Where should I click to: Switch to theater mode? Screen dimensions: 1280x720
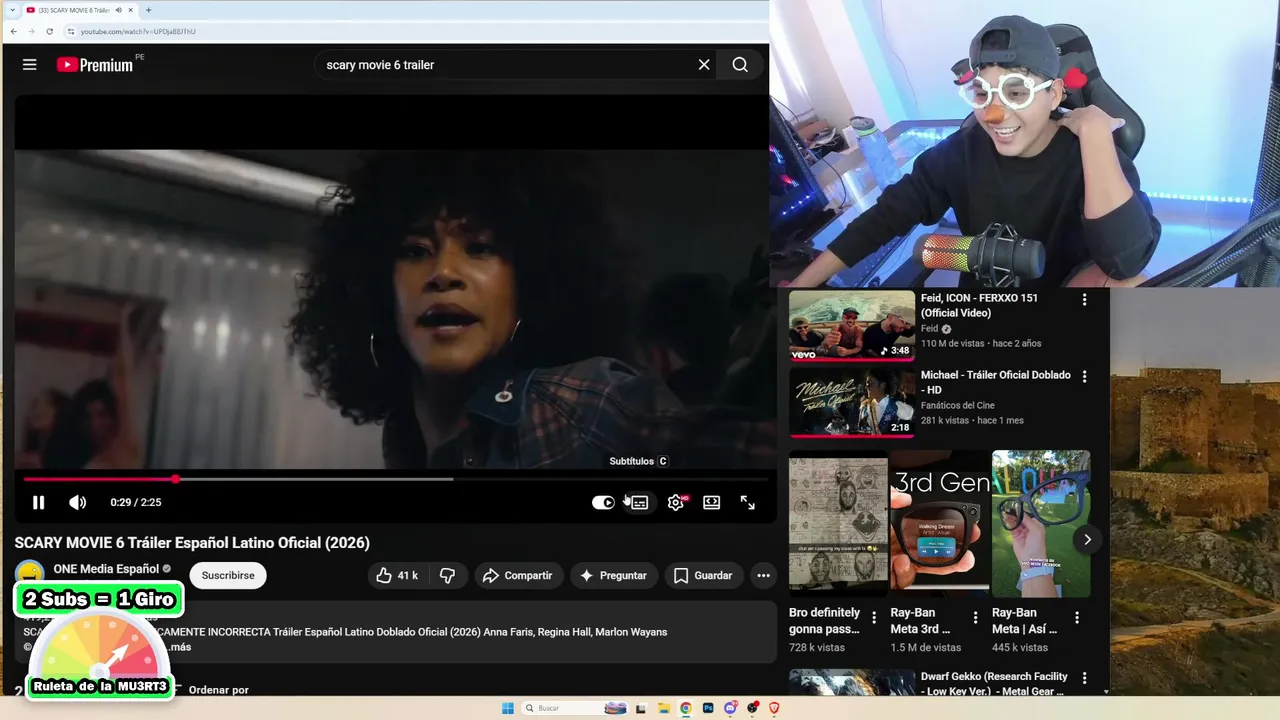(x=711, y=502)
